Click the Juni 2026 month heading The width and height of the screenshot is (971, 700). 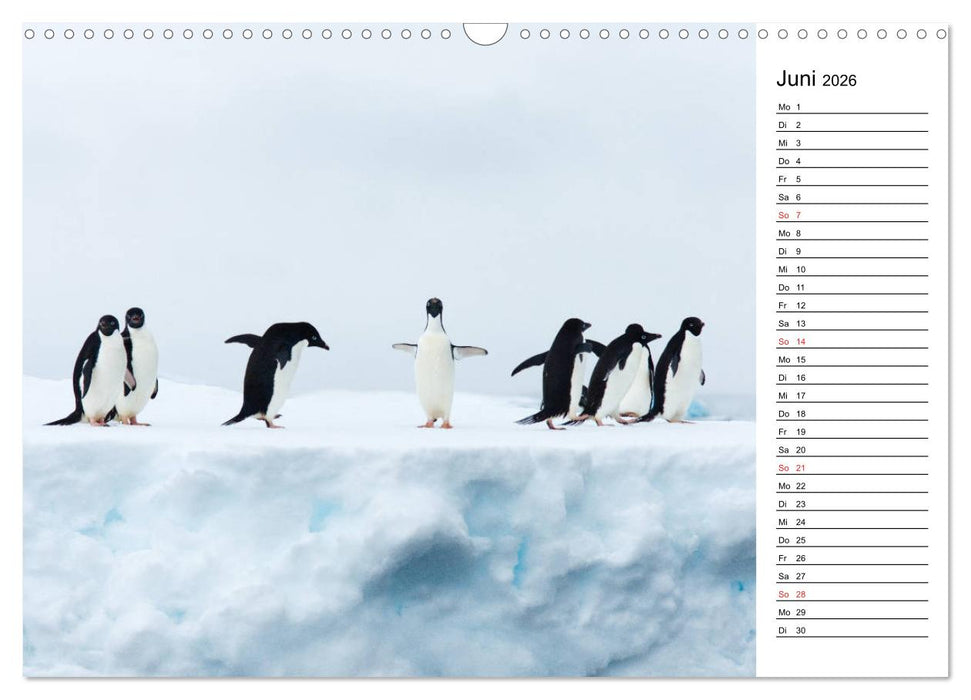point(816,80)
